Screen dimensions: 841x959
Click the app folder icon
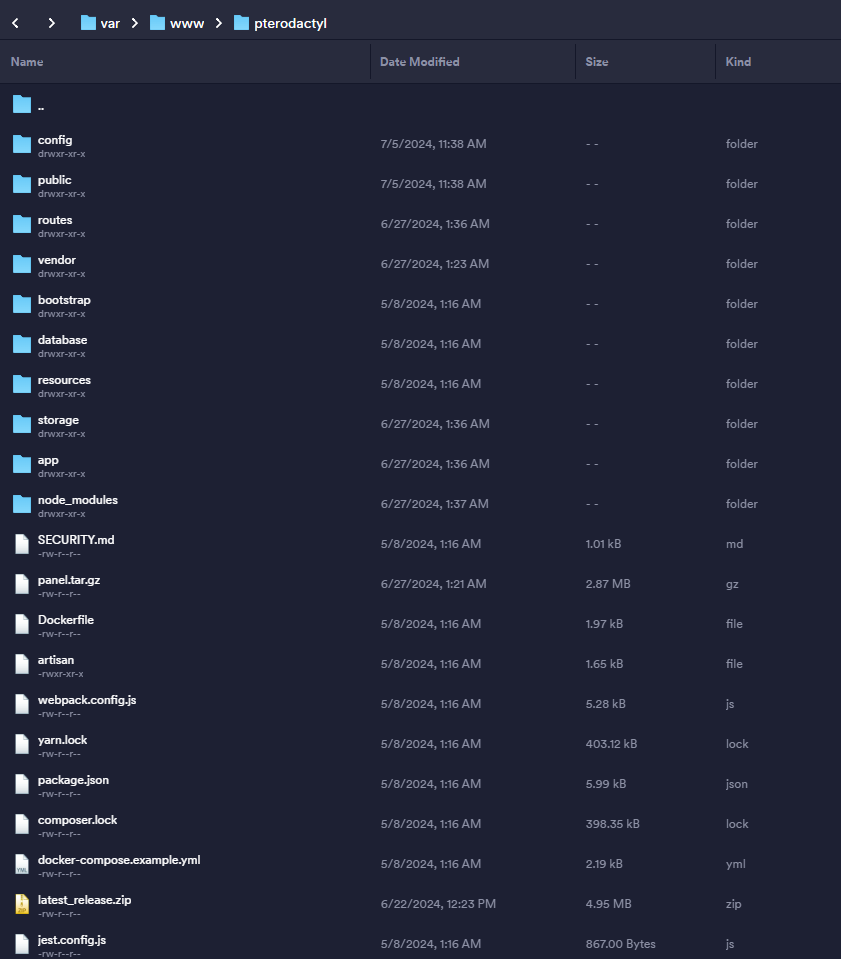coord(22,464)
